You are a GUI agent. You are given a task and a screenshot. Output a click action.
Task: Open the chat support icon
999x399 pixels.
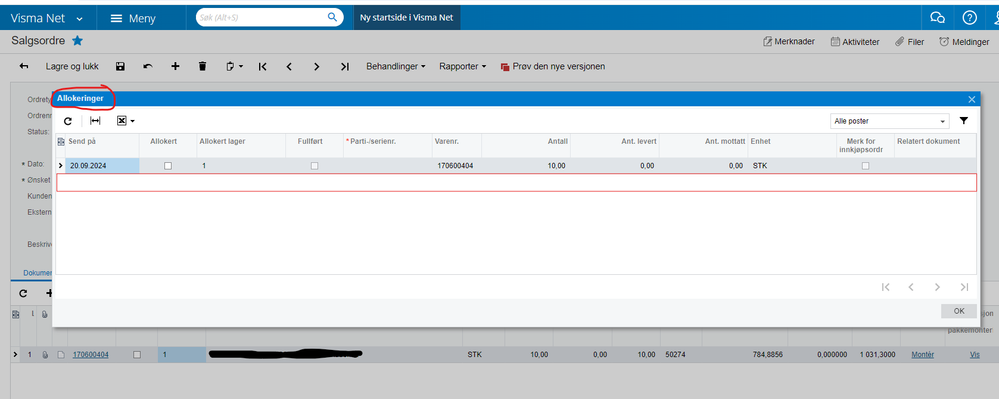pyautogui.click(x=937, y=18)
